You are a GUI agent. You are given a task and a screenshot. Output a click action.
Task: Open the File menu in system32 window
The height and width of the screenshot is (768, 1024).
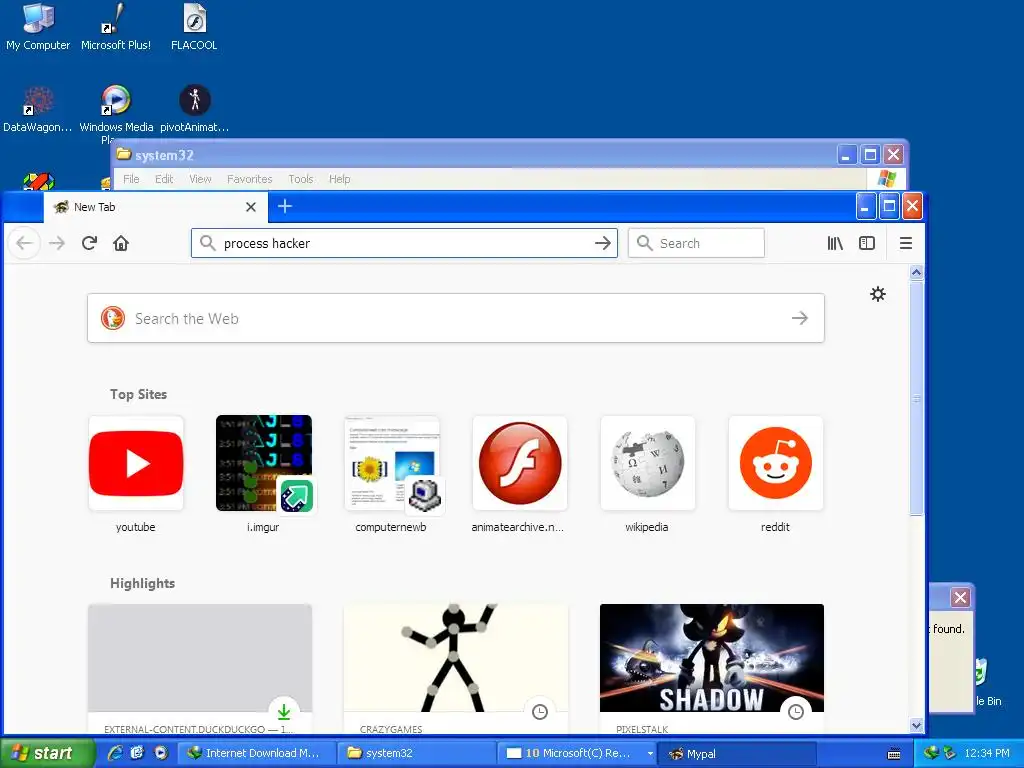[x=131, y=179]
